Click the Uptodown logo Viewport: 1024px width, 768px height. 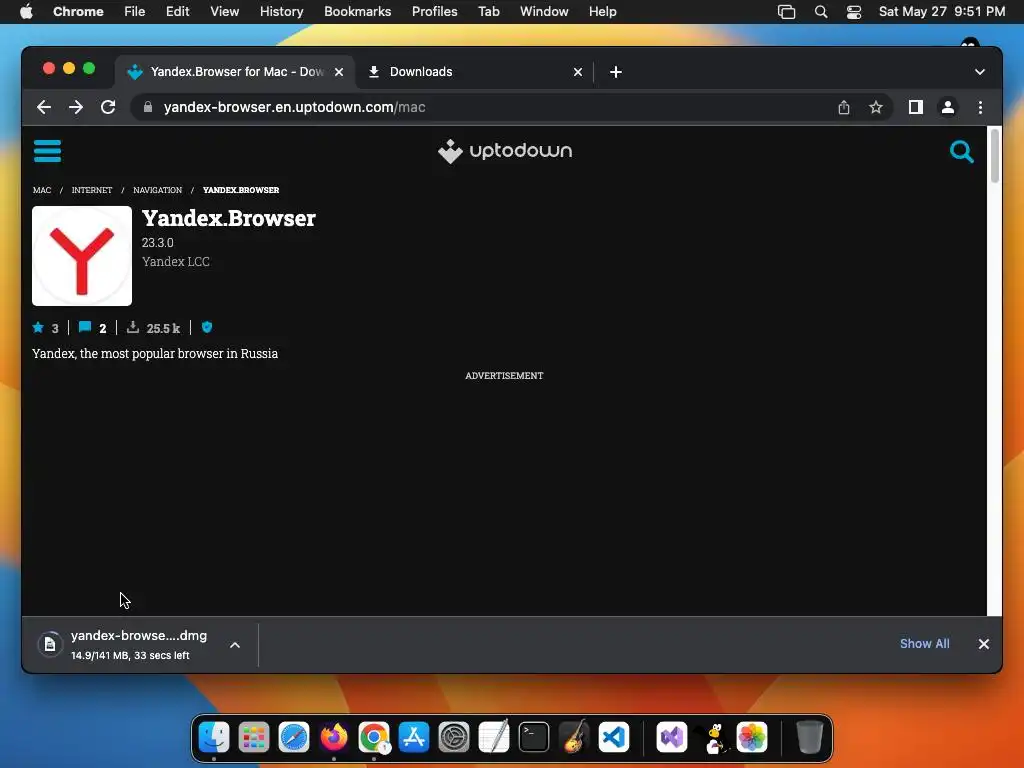tap(505, 151)
